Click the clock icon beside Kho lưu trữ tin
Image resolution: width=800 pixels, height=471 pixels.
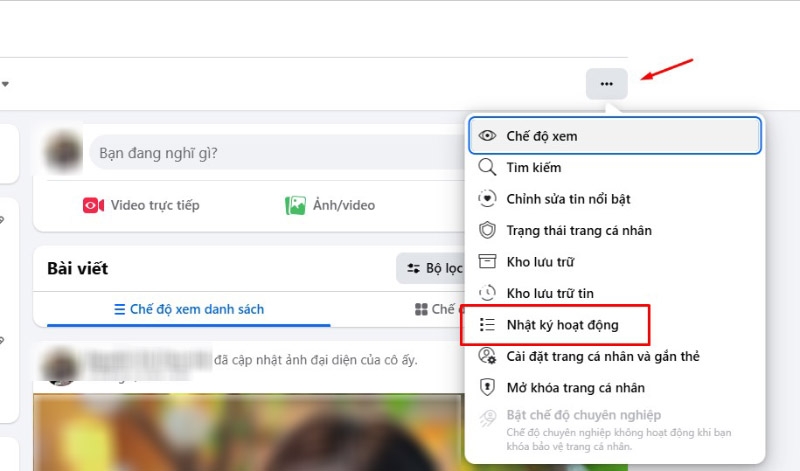tap(487, 293)
